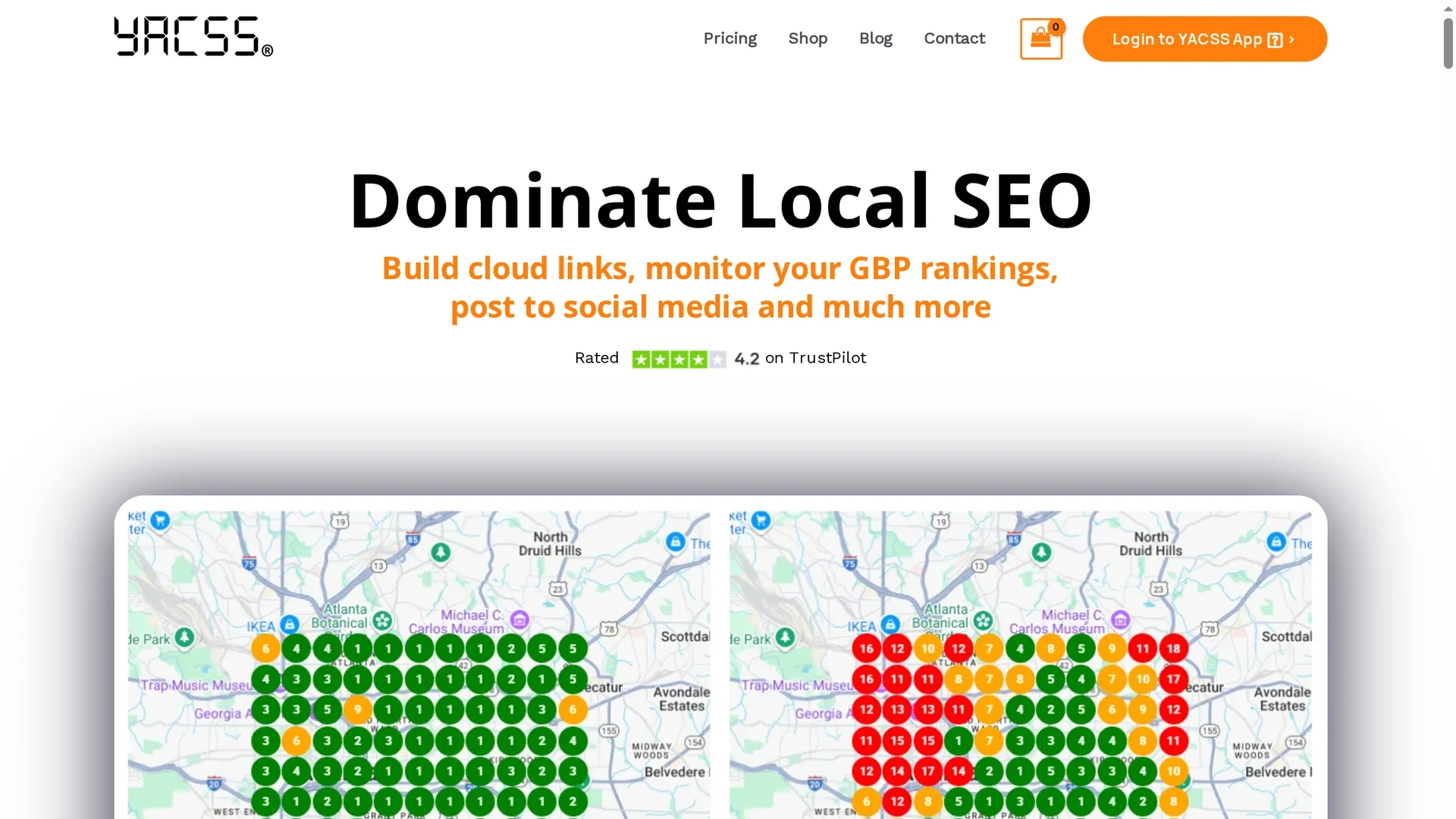
Task: Open the Pricing page
Action: 730,39
